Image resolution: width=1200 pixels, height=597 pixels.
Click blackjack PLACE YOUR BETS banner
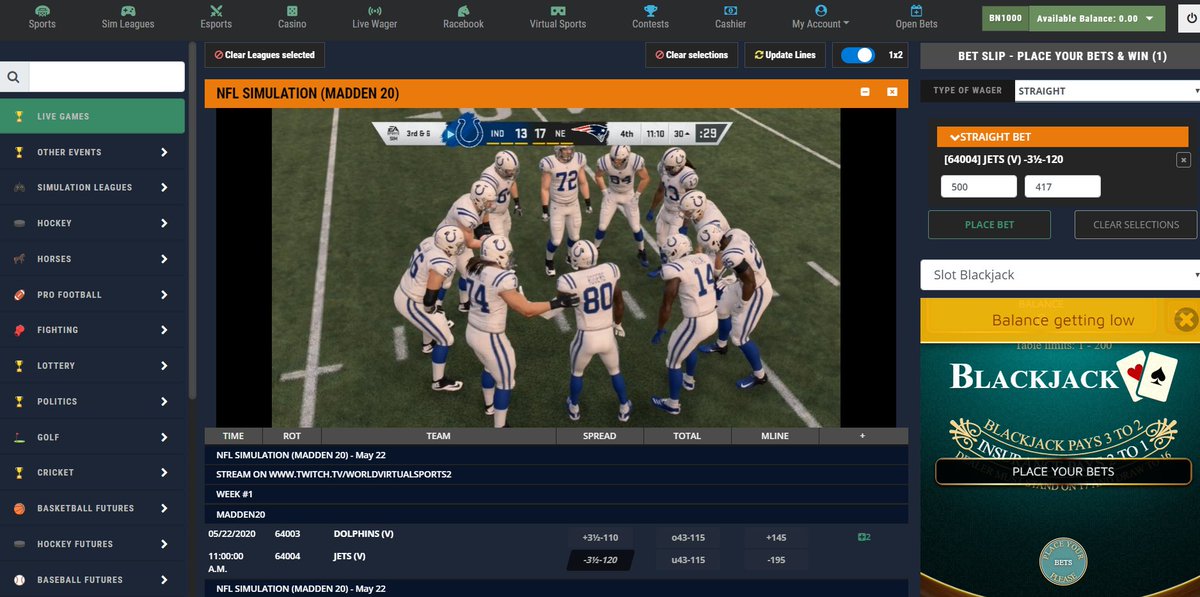[1062, 471]
